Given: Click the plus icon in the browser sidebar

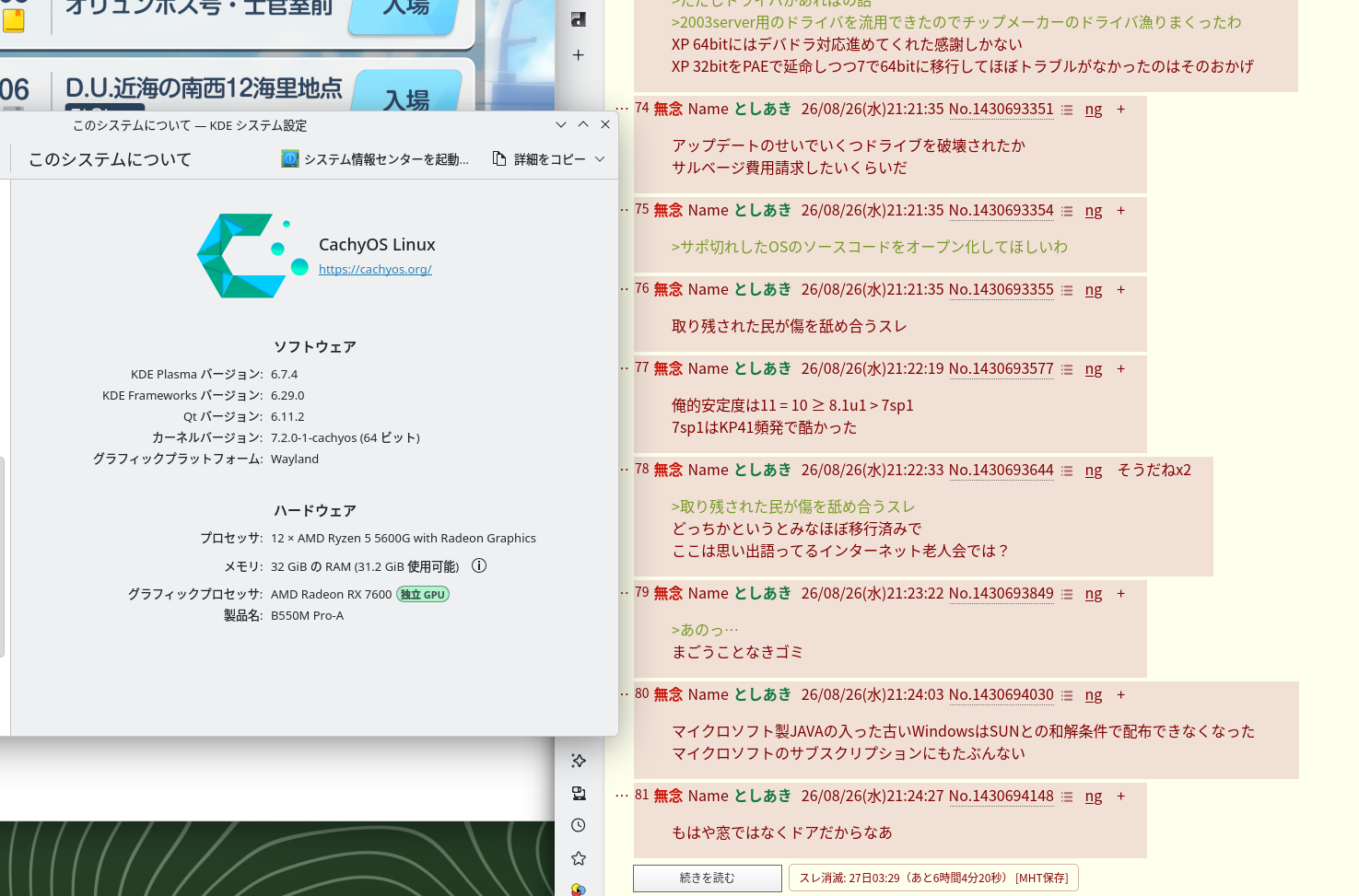Looking at the screenshot, I should (578, 55).
